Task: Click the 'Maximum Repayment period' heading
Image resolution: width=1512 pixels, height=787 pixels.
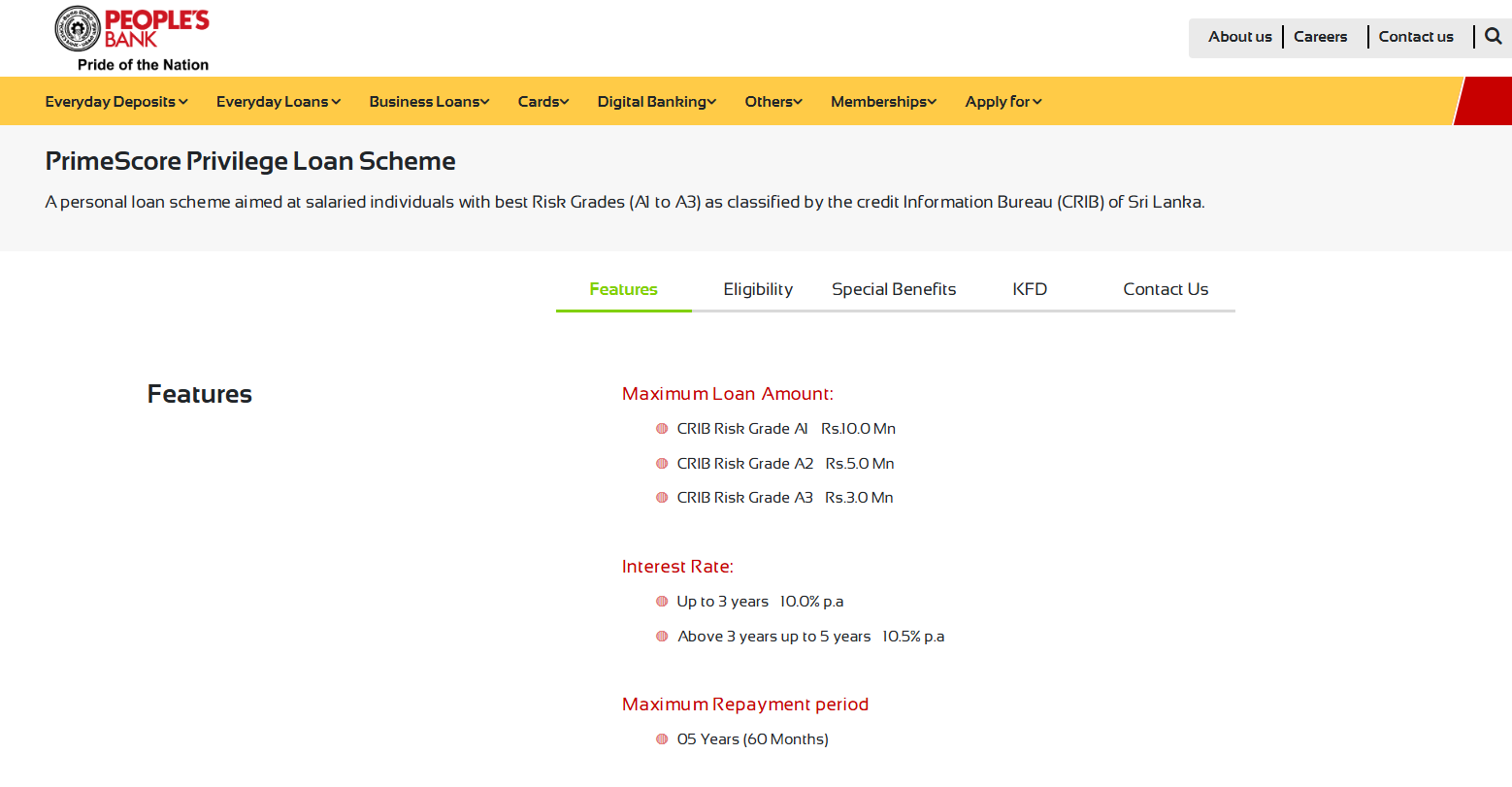Action: tap(745, 705)
